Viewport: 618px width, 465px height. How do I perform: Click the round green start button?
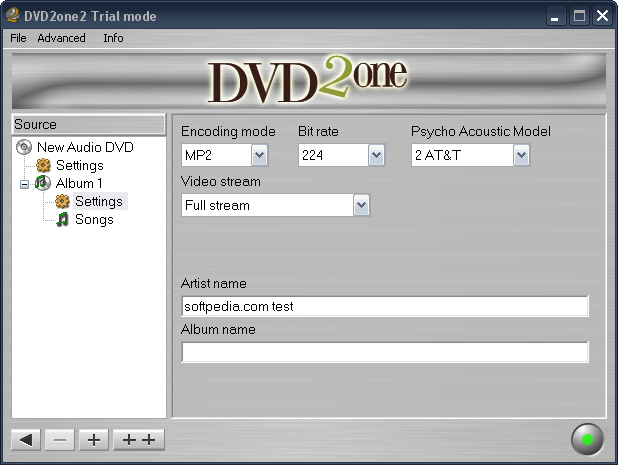point(587,439)
